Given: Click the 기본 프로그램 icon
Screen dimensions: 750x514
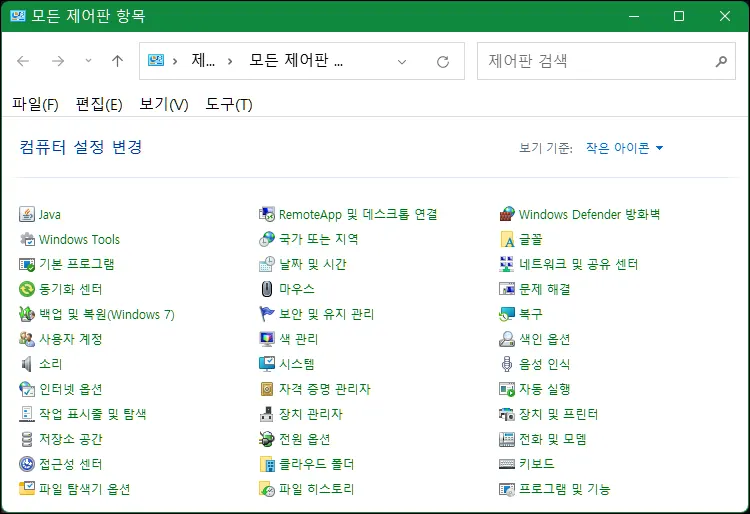Looking at the screenshot, I should [x=27, y=264].
